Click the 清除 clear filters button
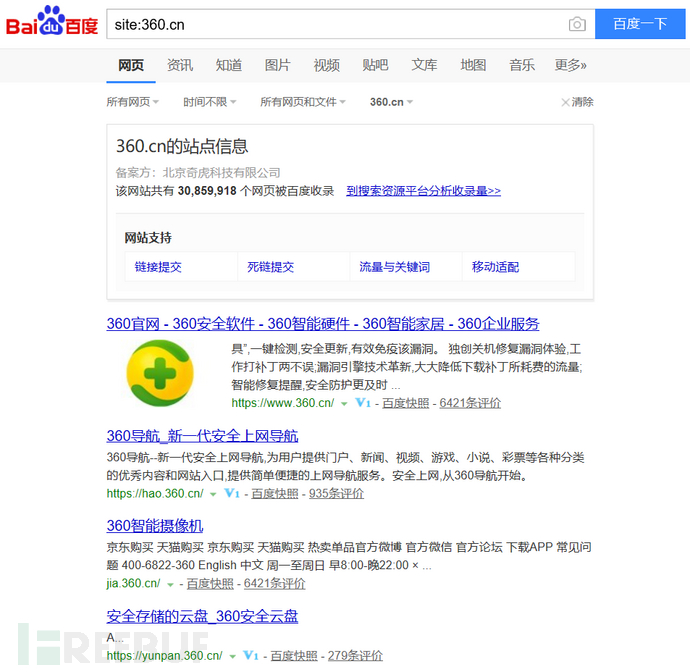 [577, 102]
